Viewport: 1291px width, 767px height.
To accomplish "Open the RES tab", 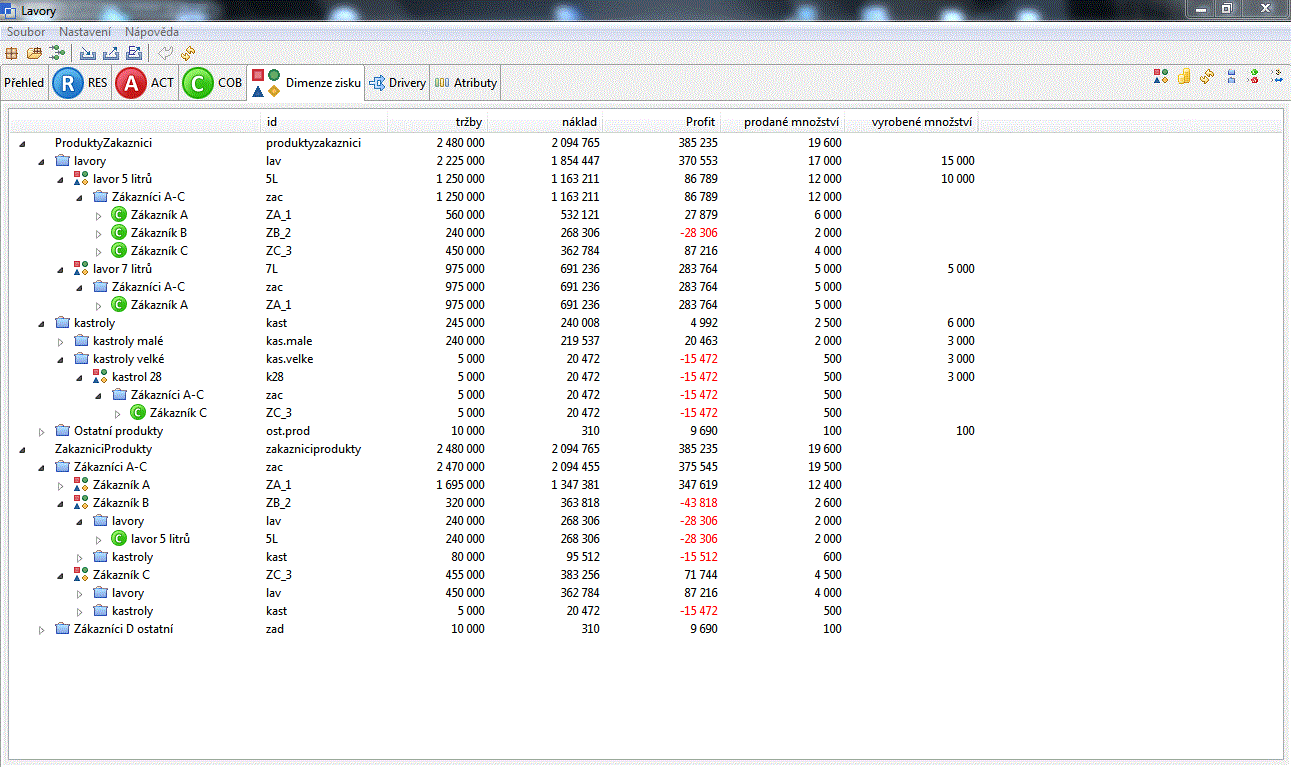I will (x=81, y=83).
